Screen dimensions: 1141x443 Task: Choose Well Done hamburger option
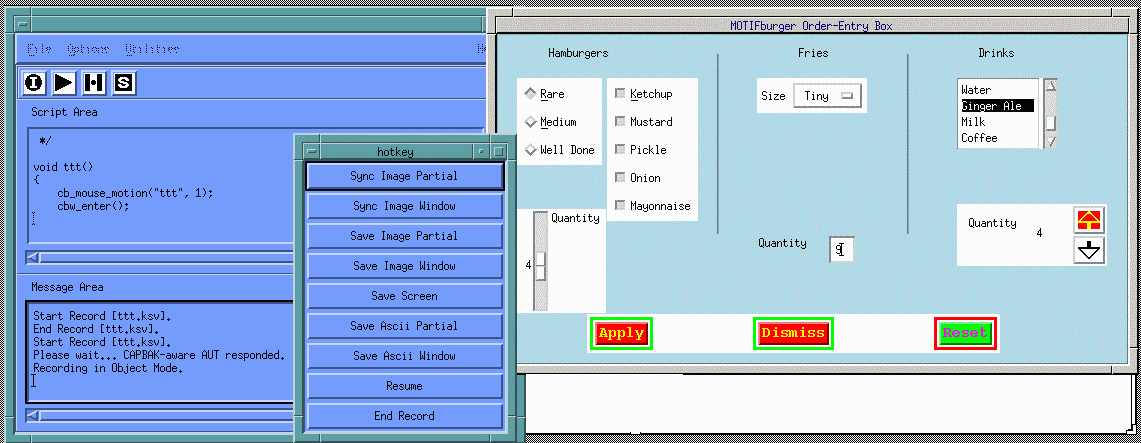click(530, 150)
